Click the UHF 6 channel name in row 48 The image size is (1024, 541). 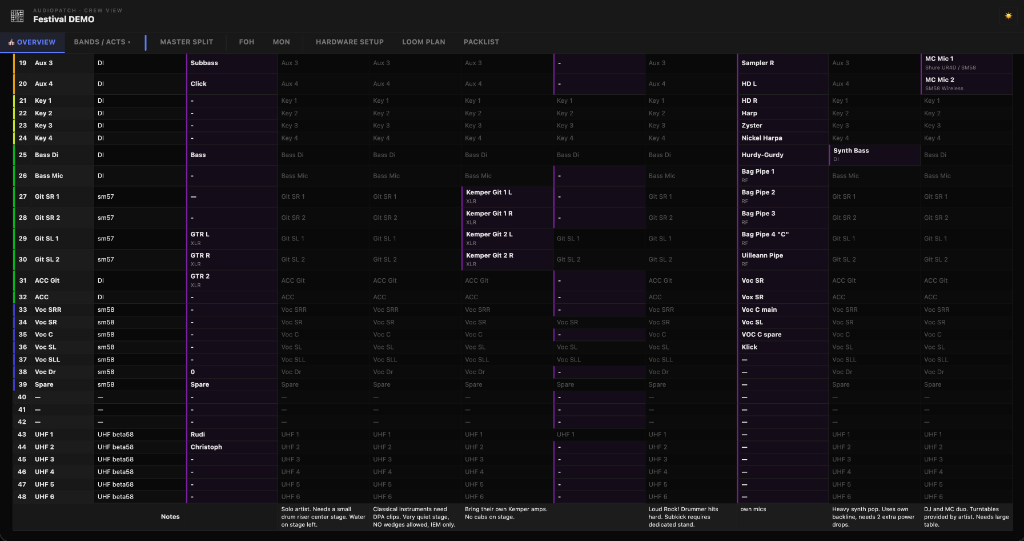point(44,497)
